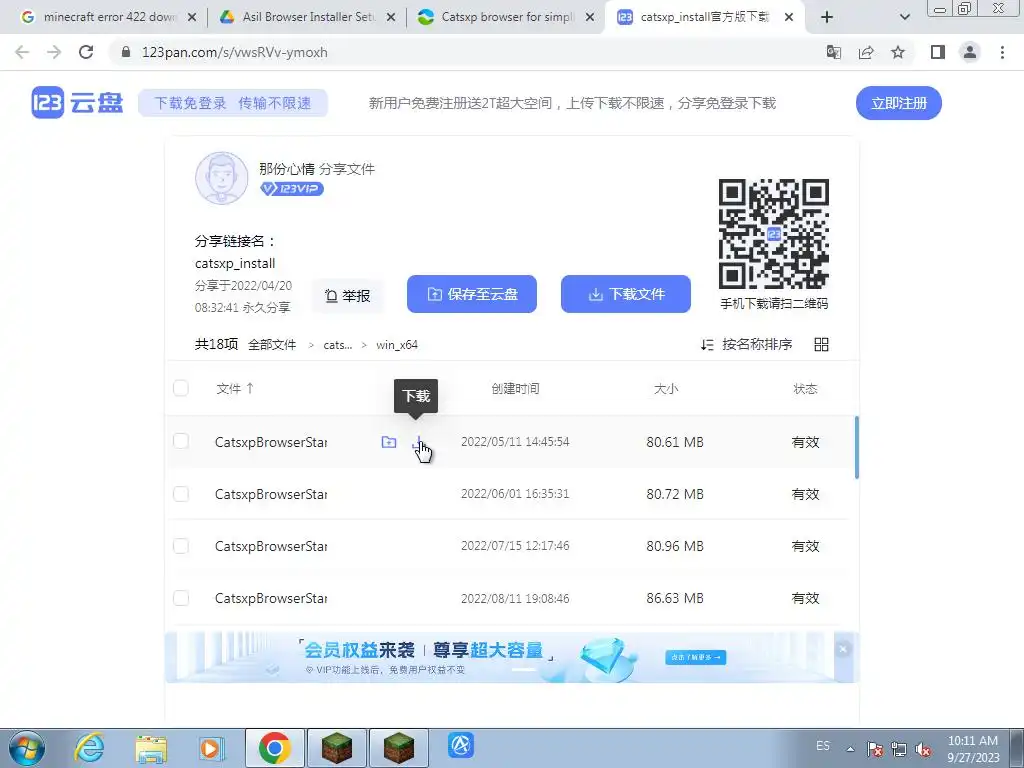The height and width of the screenshot is (768, 1024).
Task: Toggle the select-all files checkbox
Action: pyautogui.click(x=181, y=388)
